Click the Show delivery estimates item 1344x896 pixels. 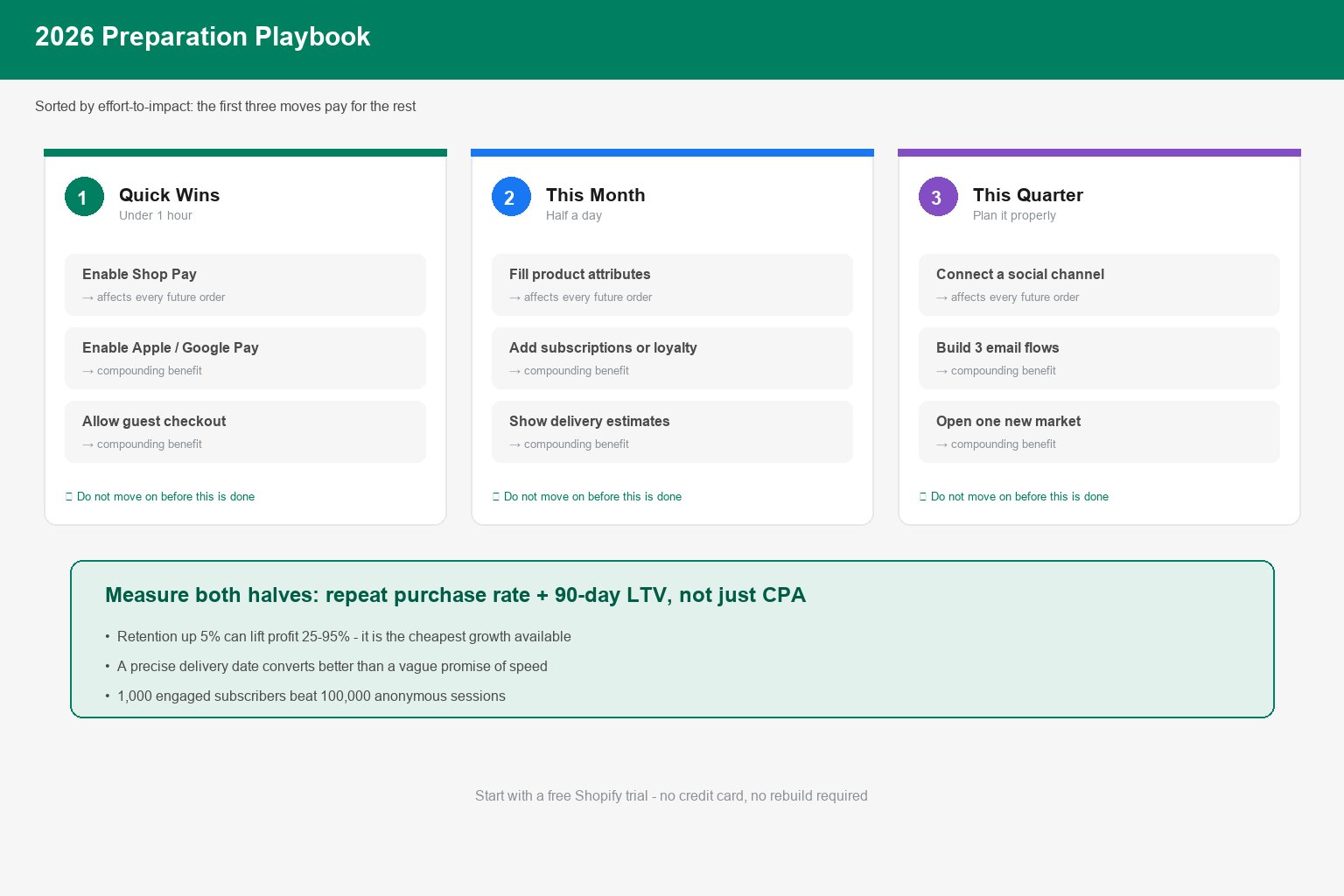672,431
